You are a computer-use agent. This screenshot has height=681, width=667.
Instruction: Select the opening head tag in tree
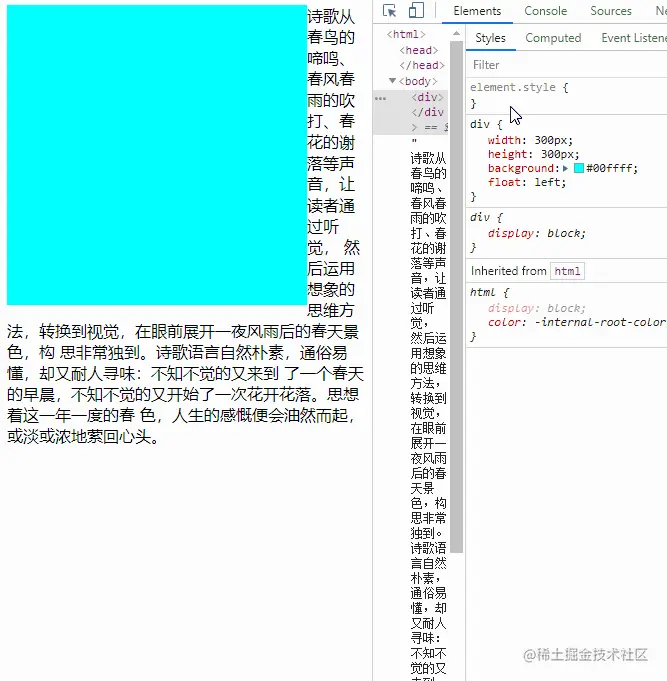419,50
